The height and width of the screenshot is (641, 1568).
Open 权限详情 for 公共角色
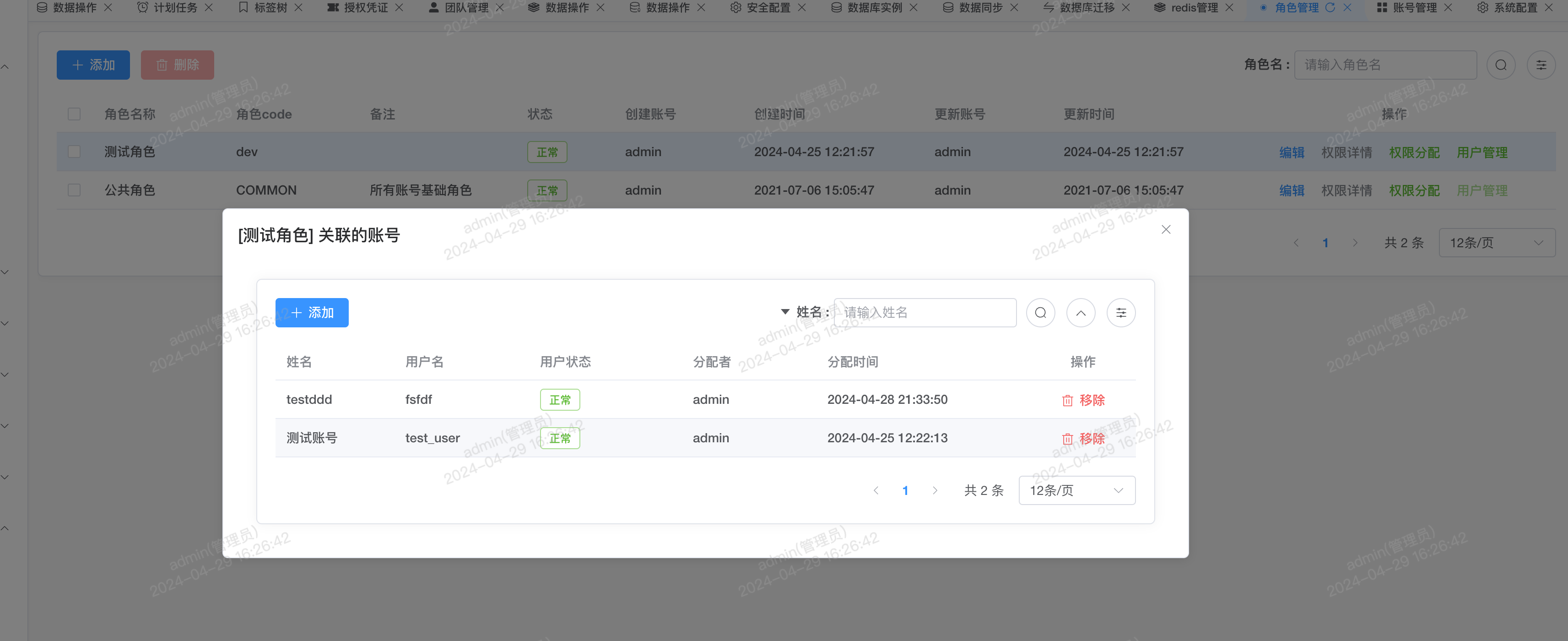coord(1346,191)
